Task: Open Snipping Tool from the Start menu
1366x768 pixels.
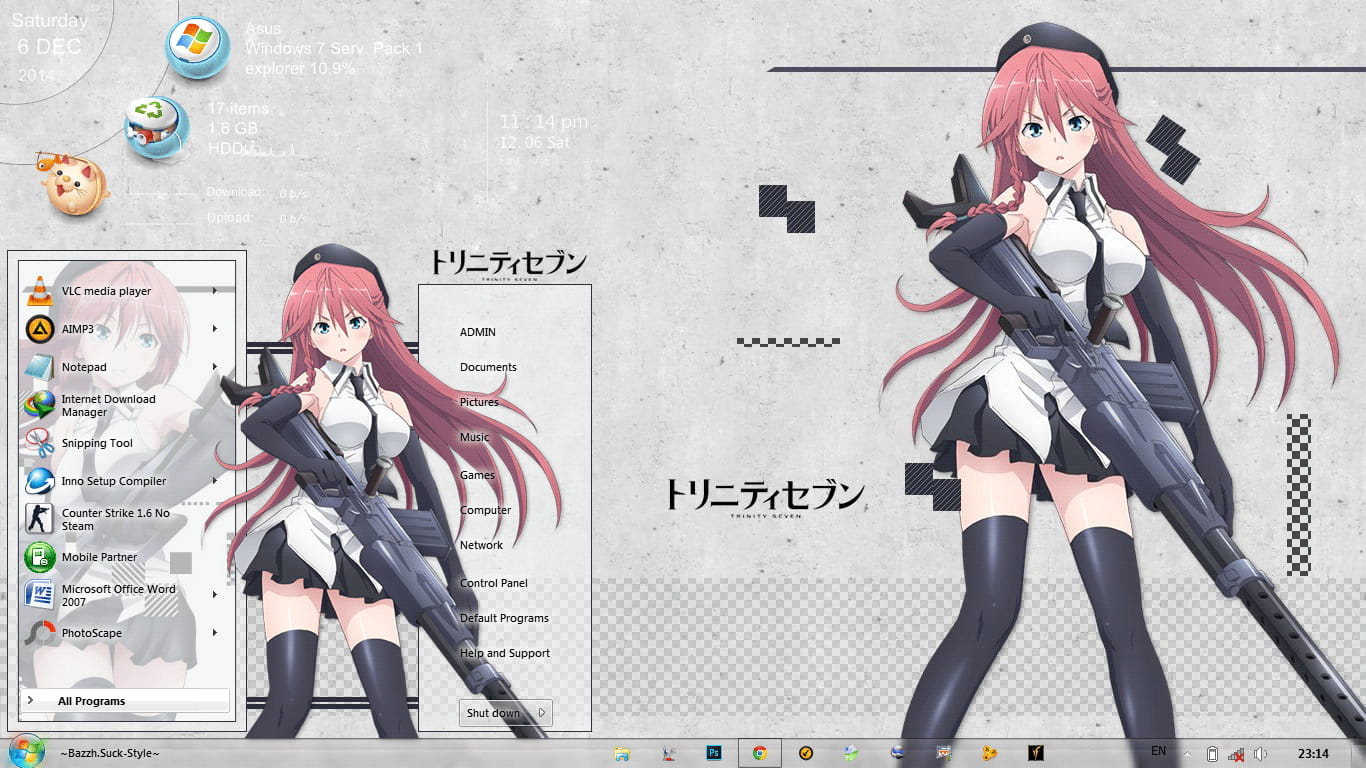Action: (x=97, y=443)
